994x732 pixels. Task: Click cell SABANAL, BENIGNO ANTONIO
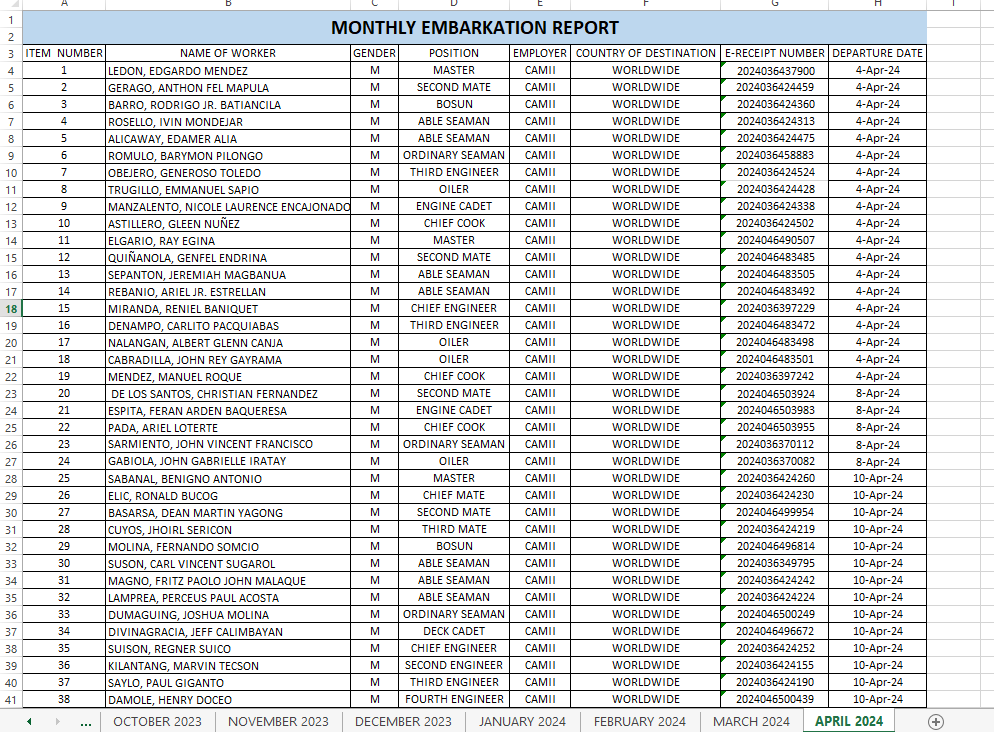click(x=228, y=478)
